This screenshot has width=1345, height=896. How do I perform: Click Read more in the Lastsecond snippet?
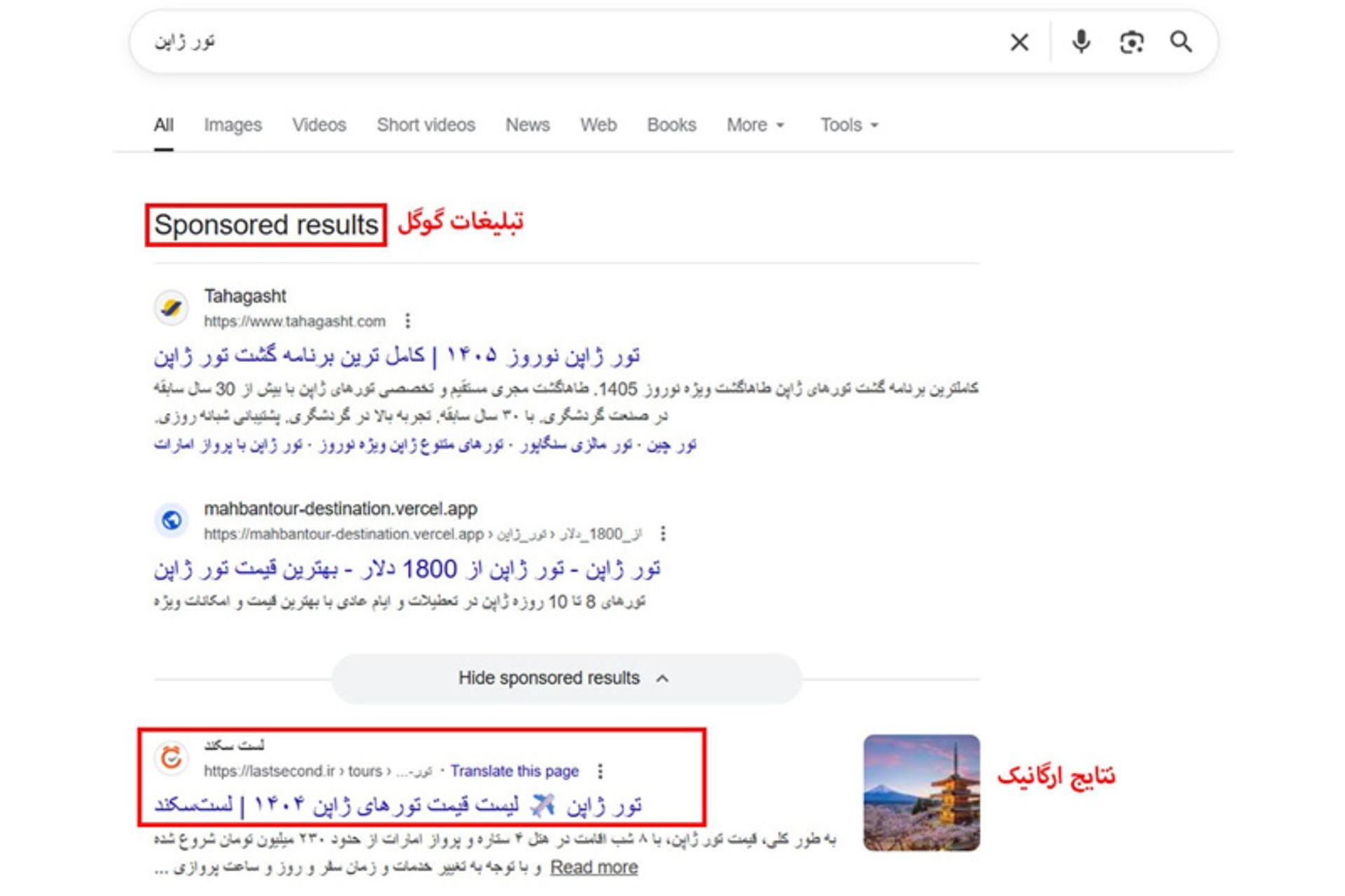(594, 867)
